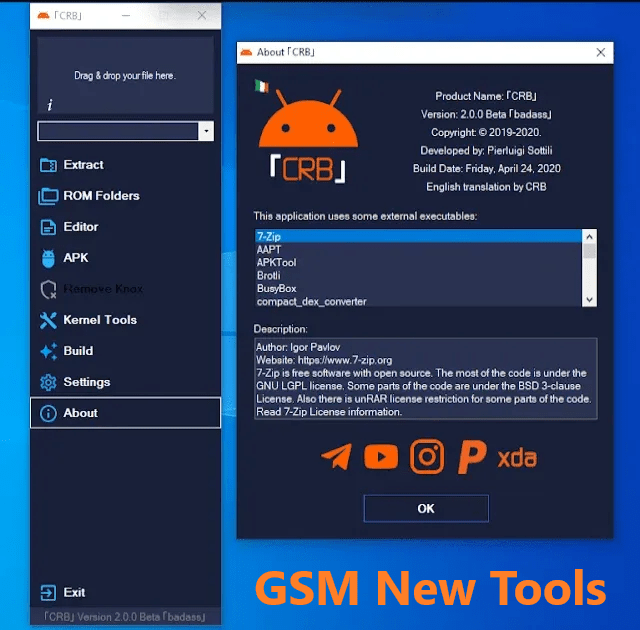The height and width of the screenshot is (630, 640).
Task: Click the About info circle icon
Action: 48,413
